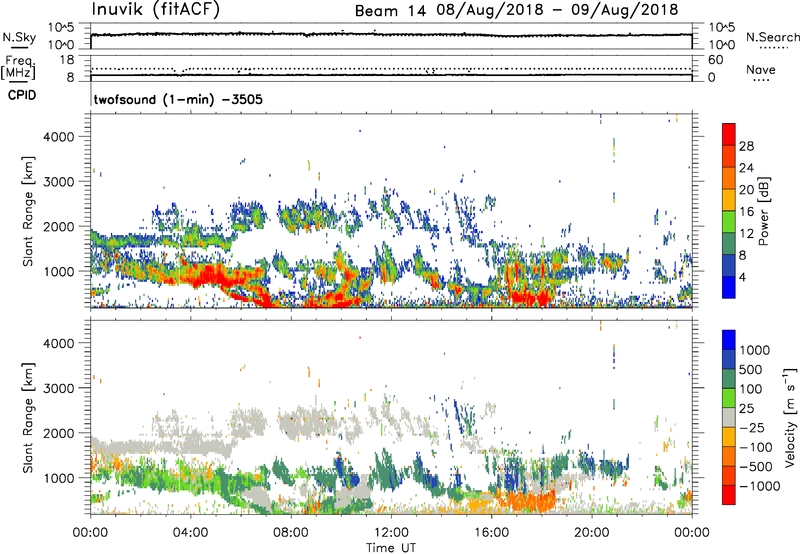800x554 pixels.
Task: Click the dark green 8–12 dB Power segment
Action: (x=729, y=243)
